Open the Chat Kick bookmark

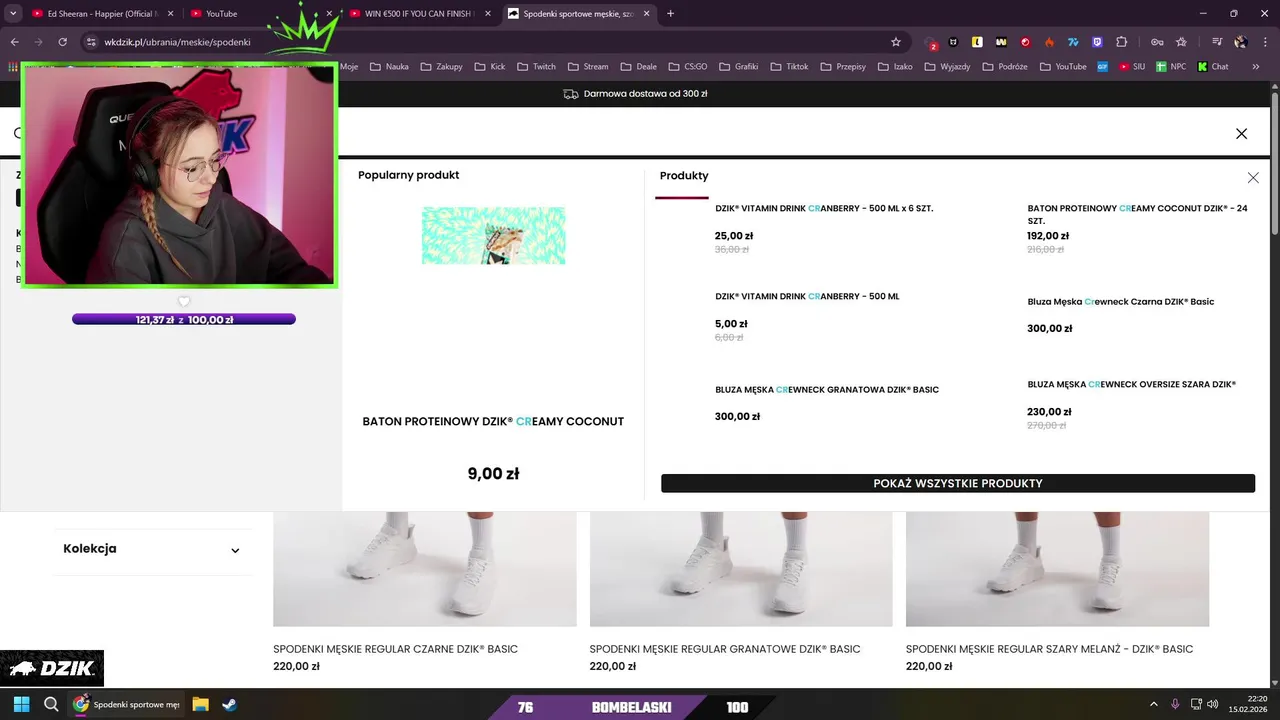coord(1213,67)
